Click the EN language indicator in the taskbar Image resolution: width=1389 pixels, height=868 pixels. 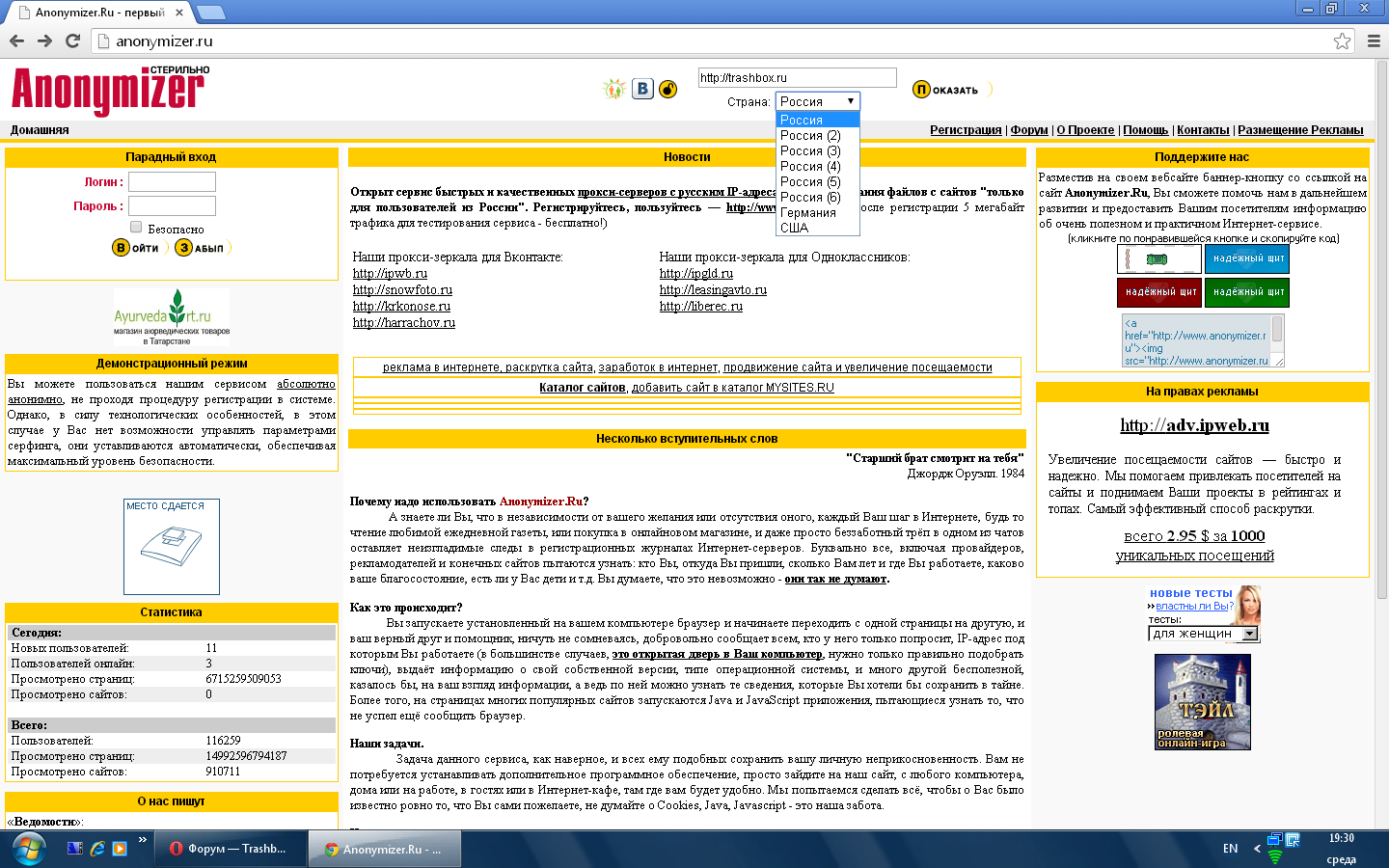pyautogui.click(x=1230, y=849)
